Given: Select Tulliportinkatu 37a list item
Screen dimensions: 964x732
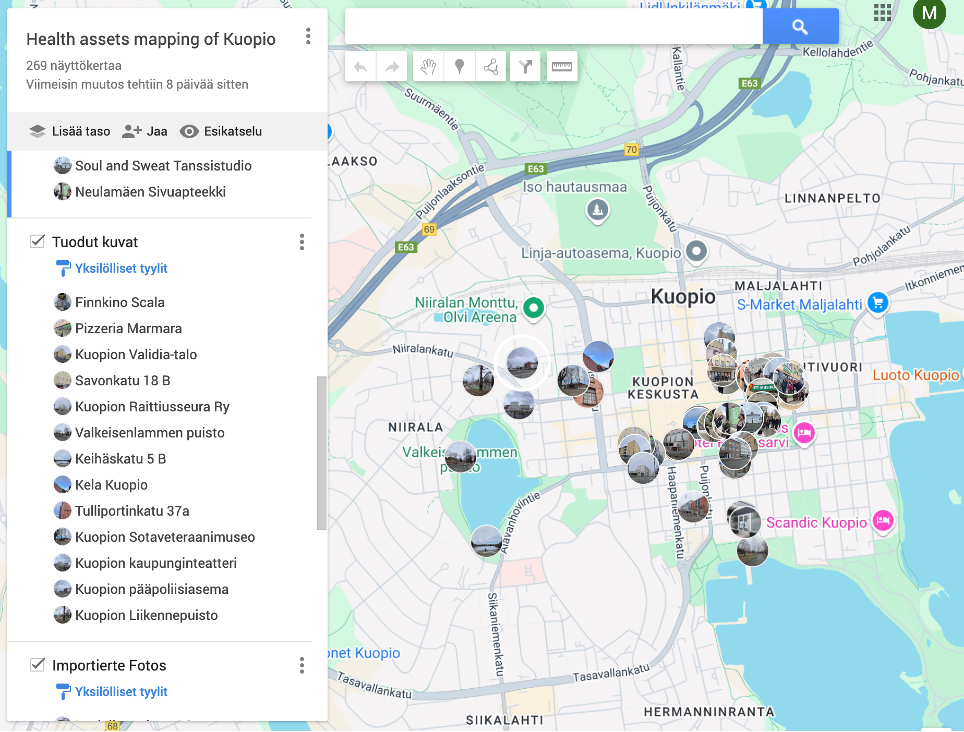Looking at the screenshot, I should [132, 511].
